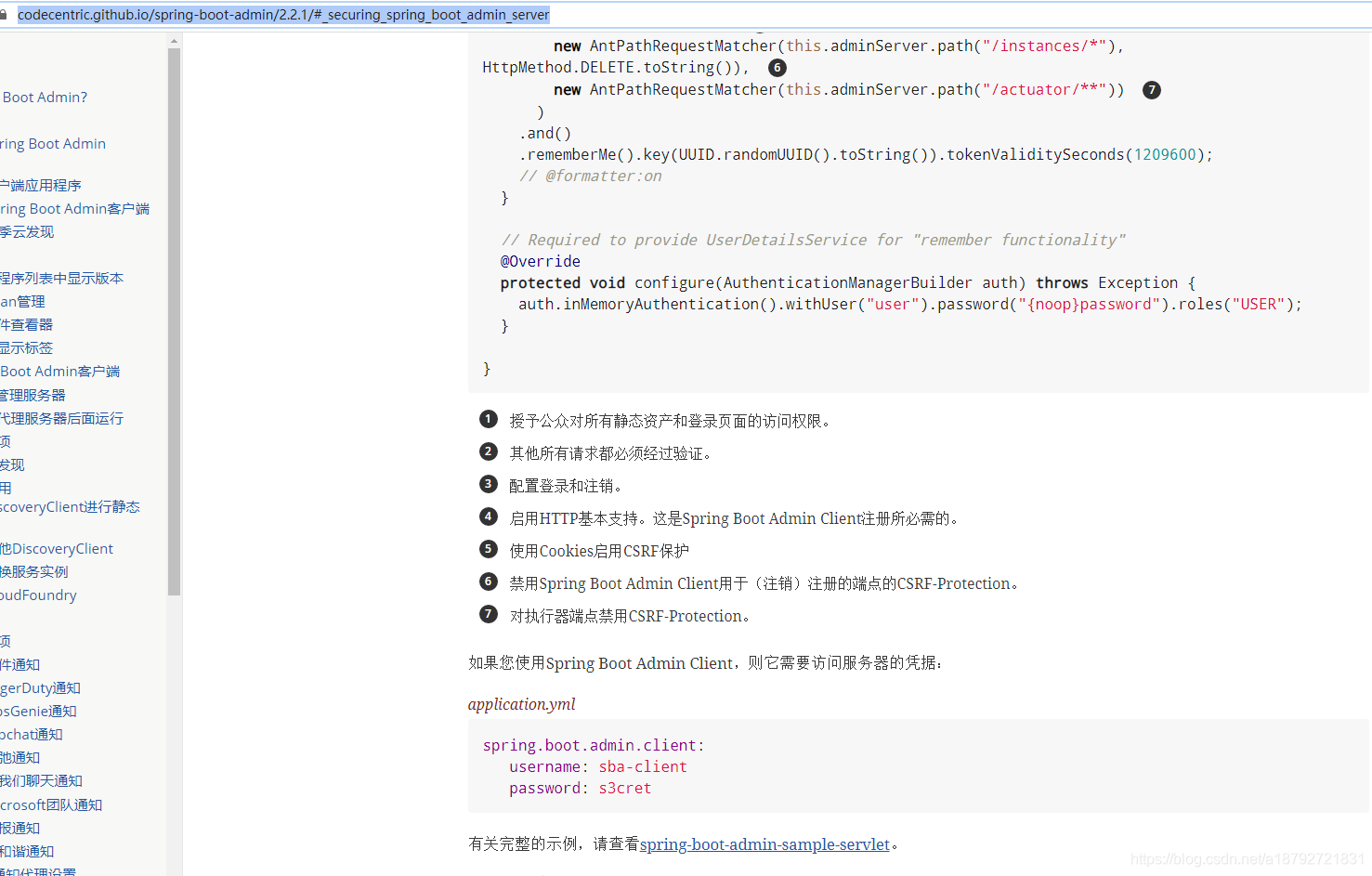Open sidebar link ending '报通知'

tap(20, 829)
